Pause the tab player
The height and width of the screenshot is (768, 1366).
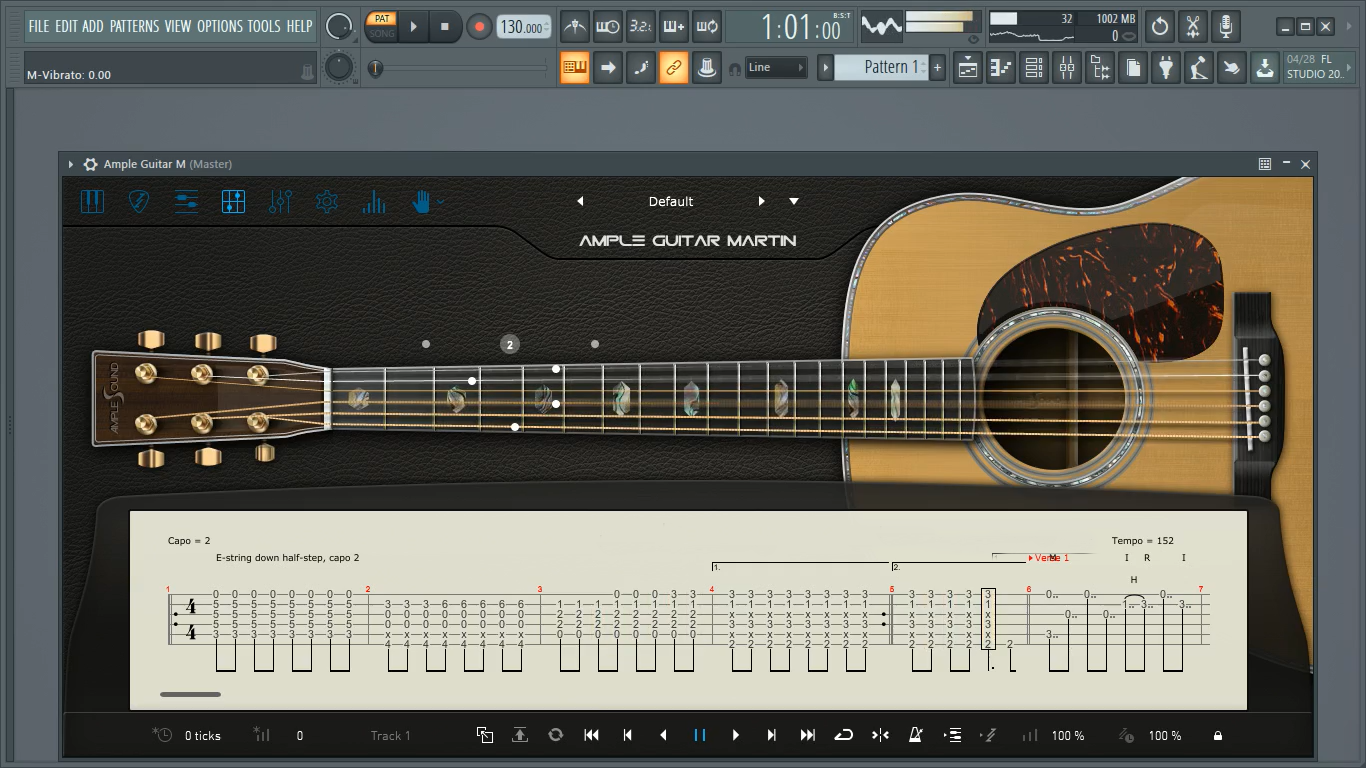tap(700, 735)
